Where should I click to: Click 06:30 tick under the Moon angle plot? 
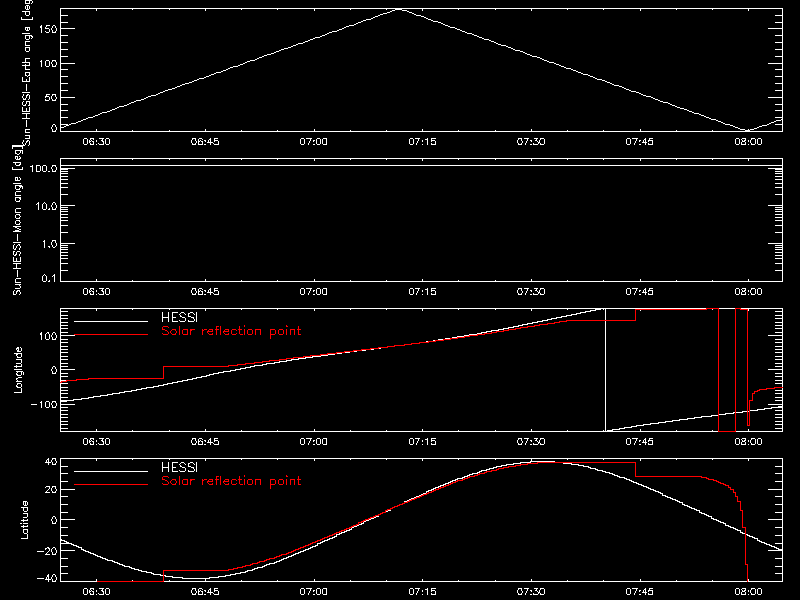coord(96,291)
